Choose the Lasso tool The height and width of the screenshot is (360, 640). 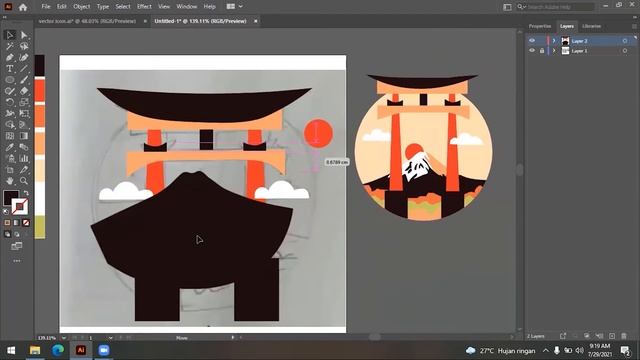[x=24, y=46]
